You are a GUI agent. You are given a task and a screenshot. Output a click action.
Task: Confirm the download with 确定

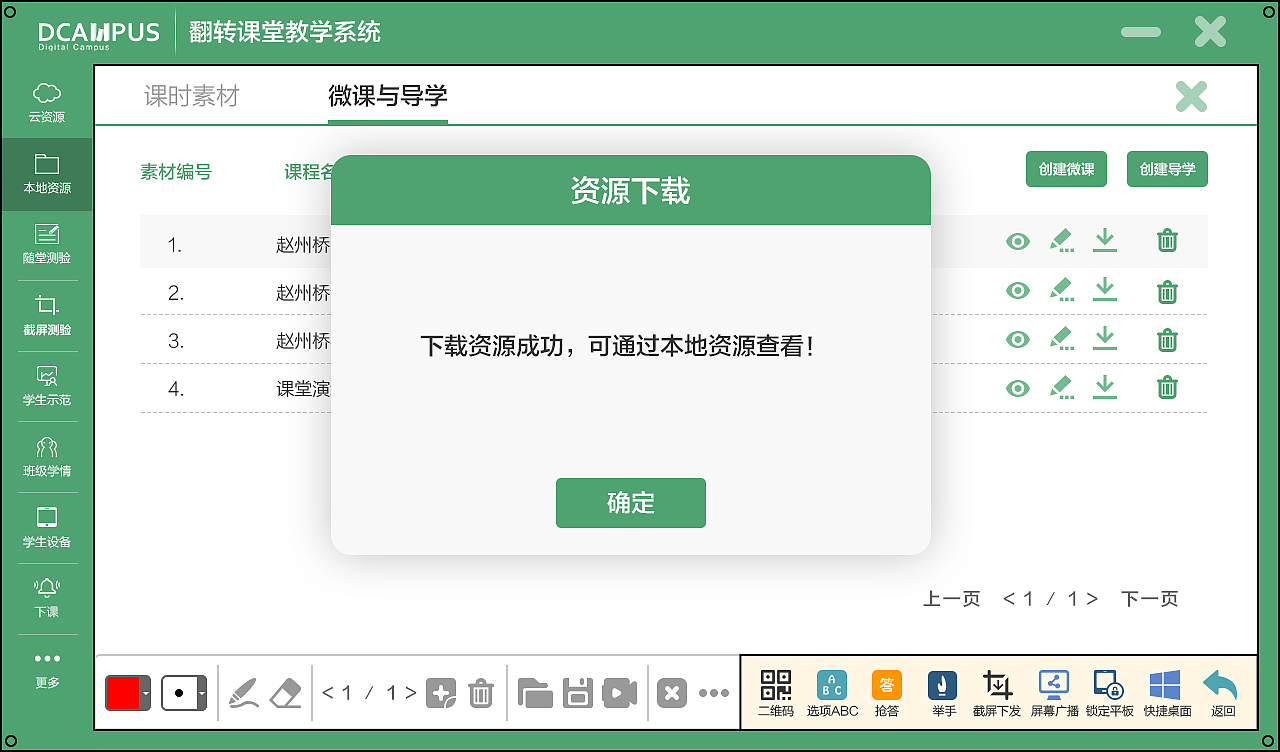pos(630,503)
